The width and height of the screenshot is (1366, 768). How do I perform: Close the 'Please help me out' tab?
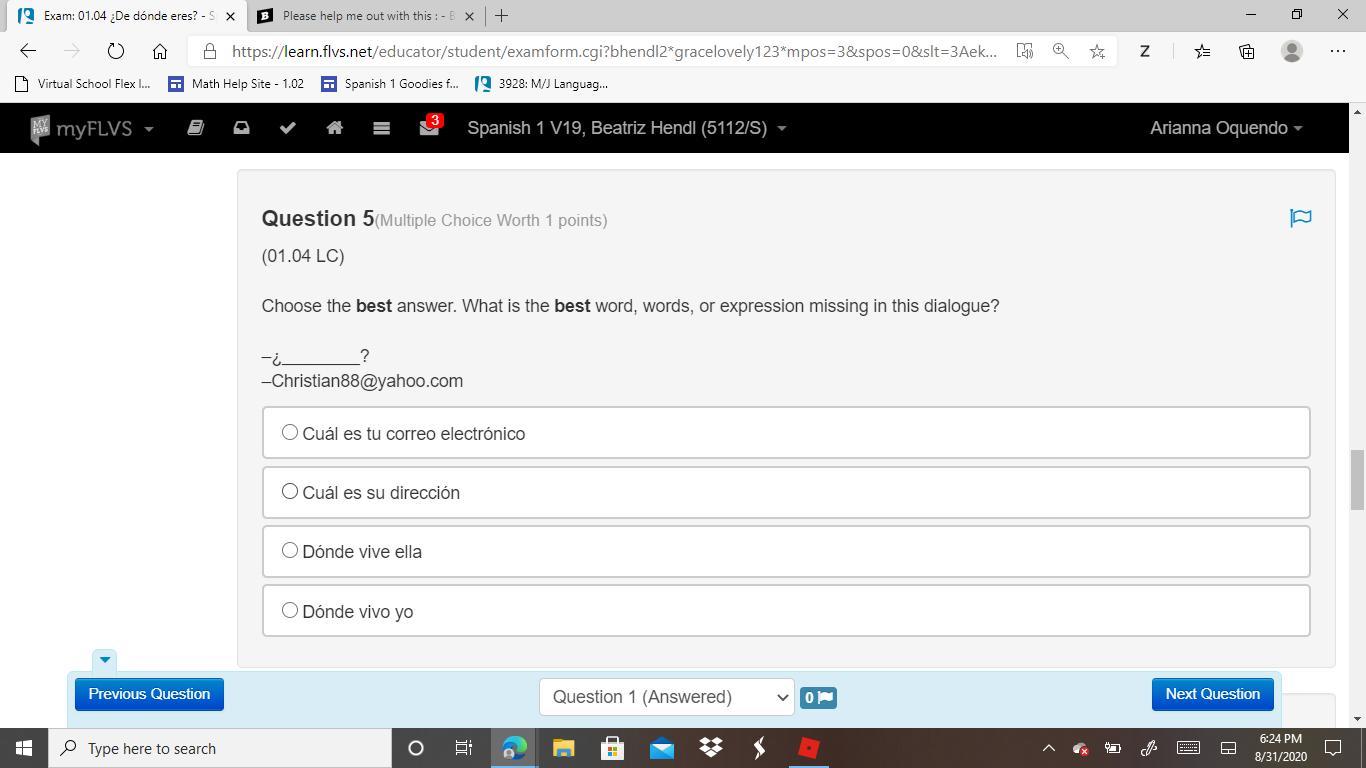pos(469,16)
